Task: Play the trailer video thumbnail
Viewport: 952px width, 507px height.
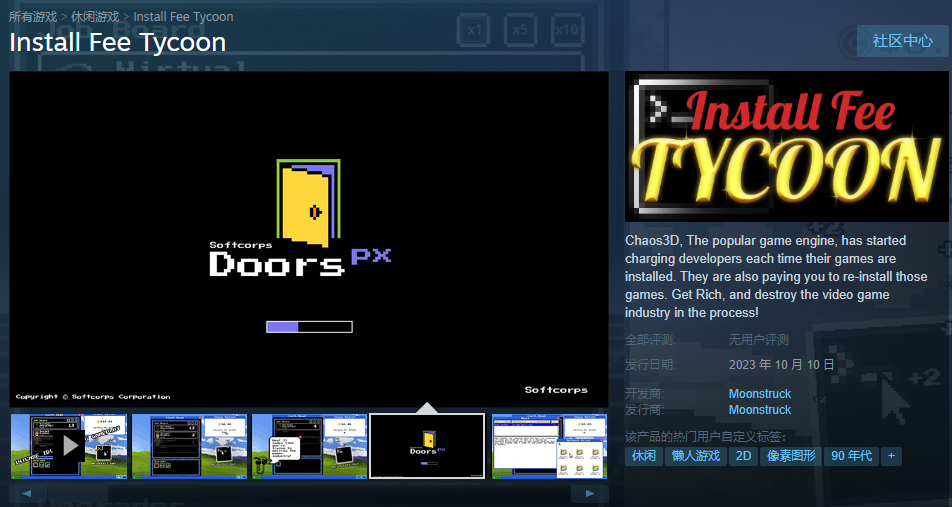Action: pos(69,446)
